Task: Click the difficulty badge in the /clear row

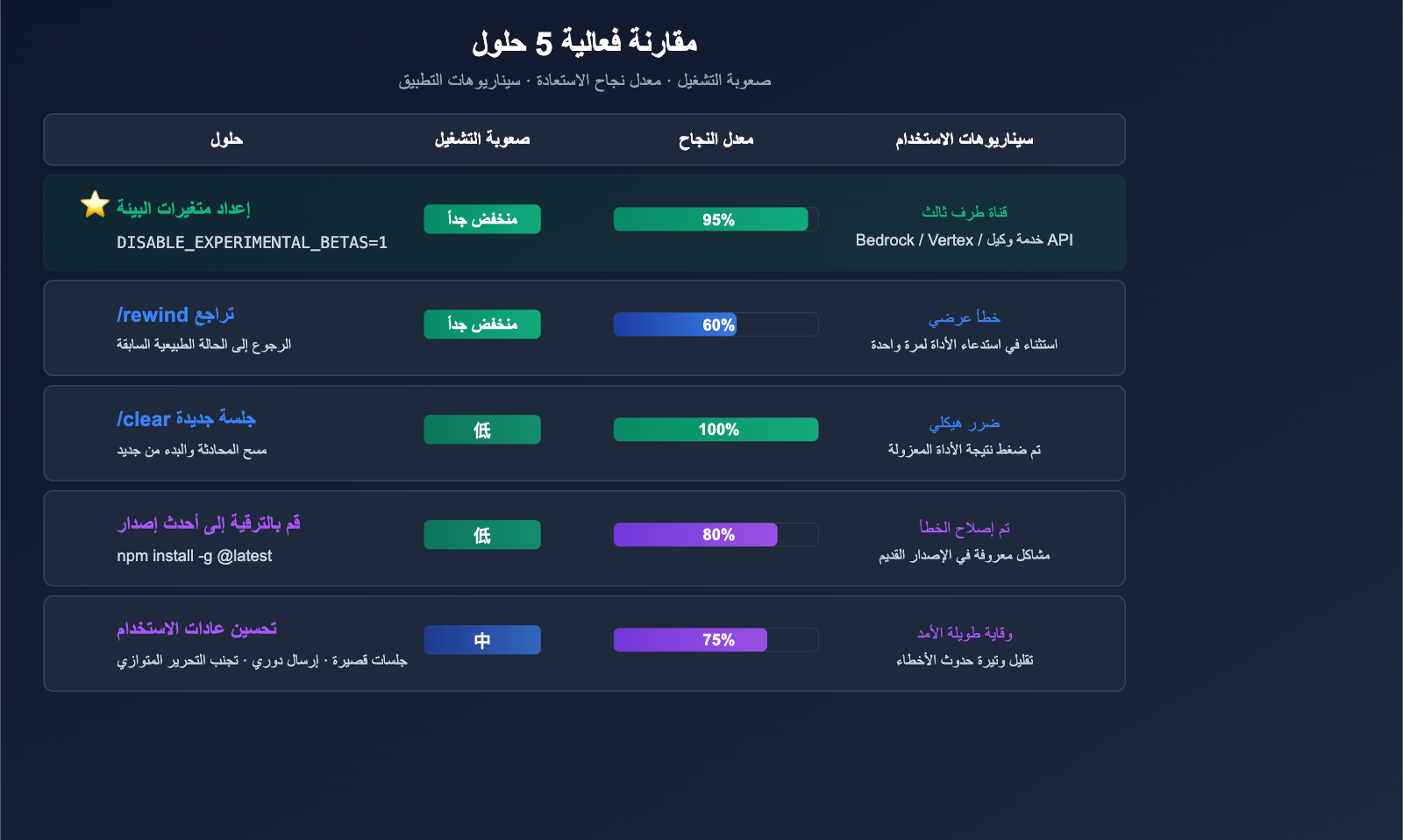Action: (x=482, y=430)
